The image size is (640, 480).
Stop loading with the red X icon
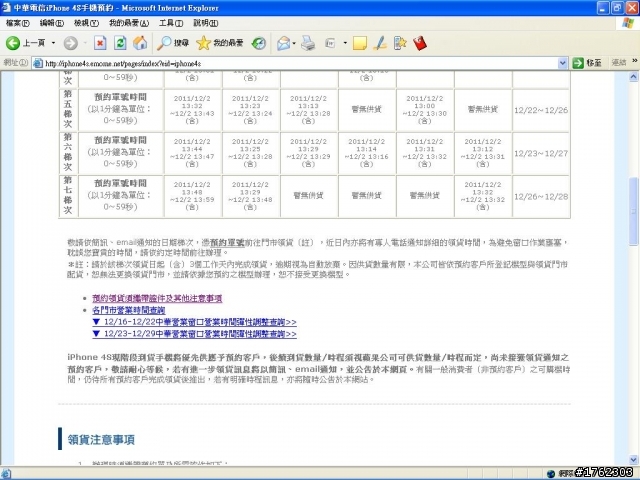[100, 43]
